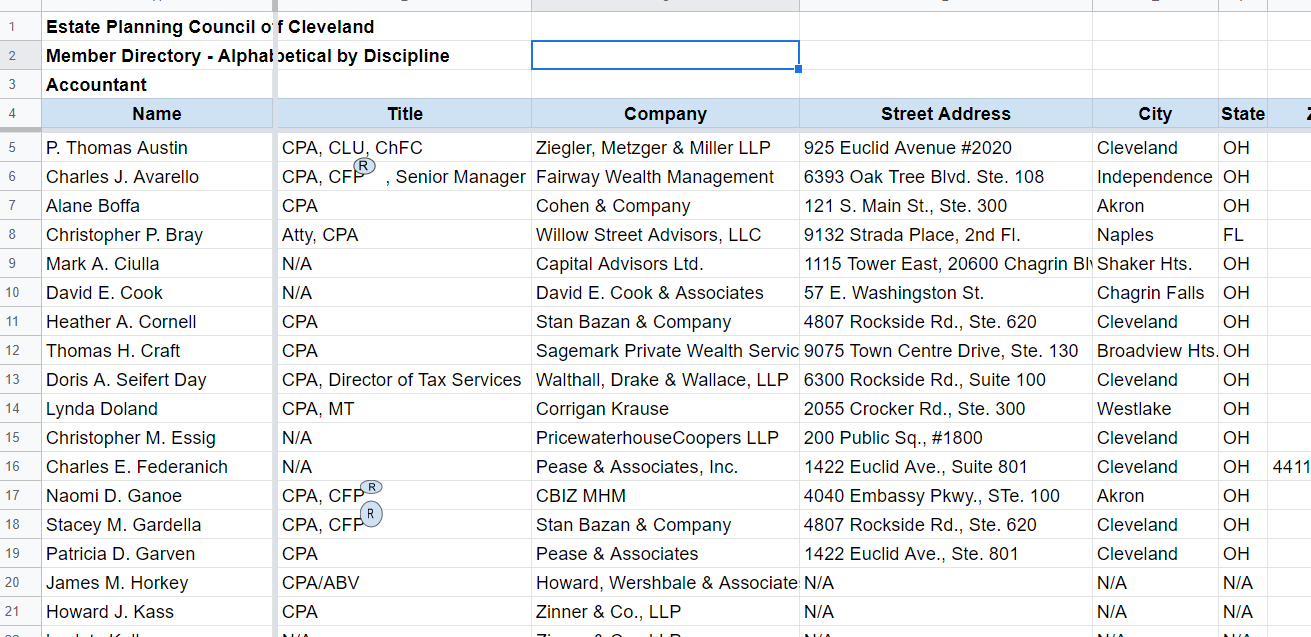Click the "Accountant" cell in row 3
This screenshot has width=1311, height=637.
pos(96,85)
